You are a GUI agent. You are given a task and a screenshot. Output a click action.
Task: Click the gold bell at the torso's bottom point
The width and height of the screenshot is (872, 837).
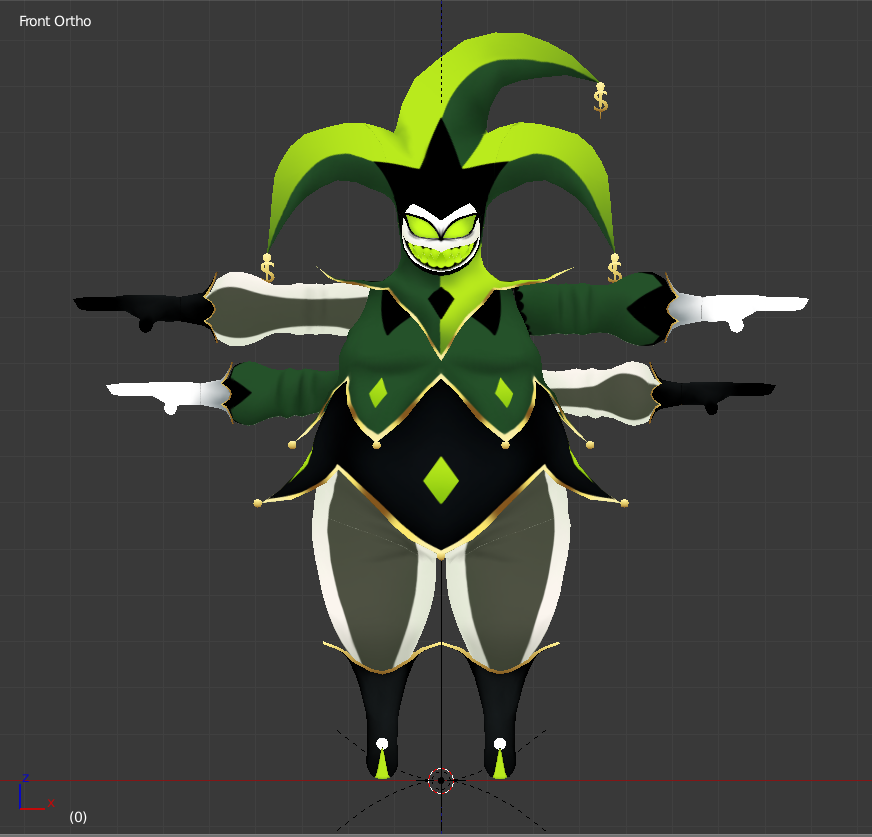(x=441, y=556)
